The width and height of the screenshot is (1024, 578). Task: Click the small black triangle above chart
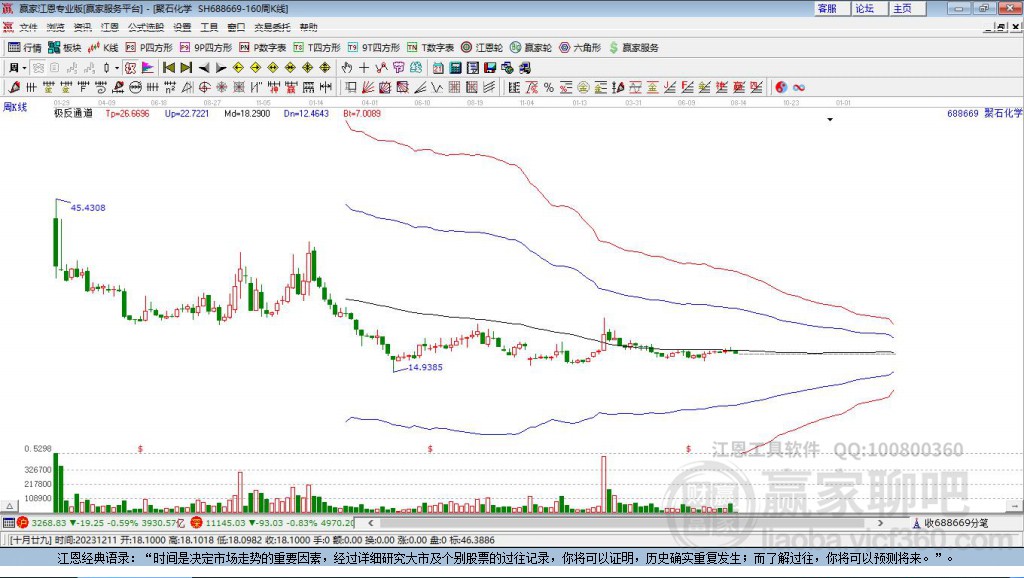click(x=830, y=120)
